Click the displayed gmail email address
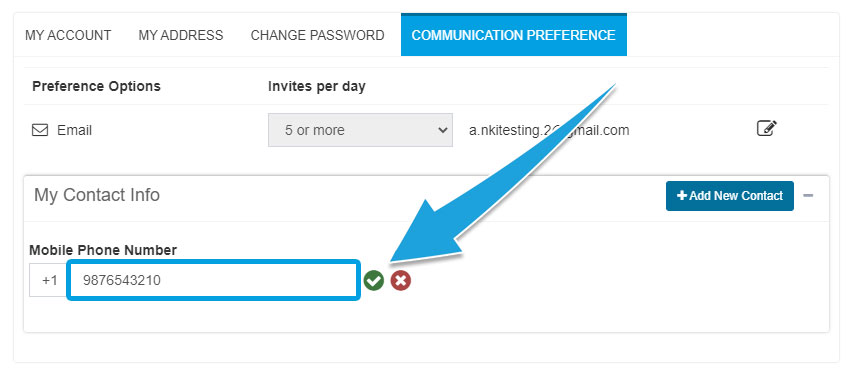The image size is (853, 371). (549, 131)
